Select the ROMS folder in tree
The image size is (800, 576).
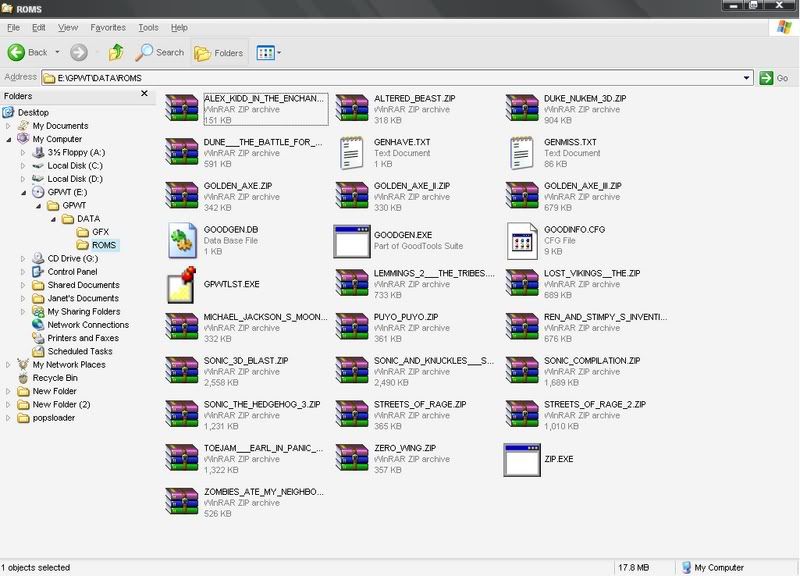coord(97,245)
